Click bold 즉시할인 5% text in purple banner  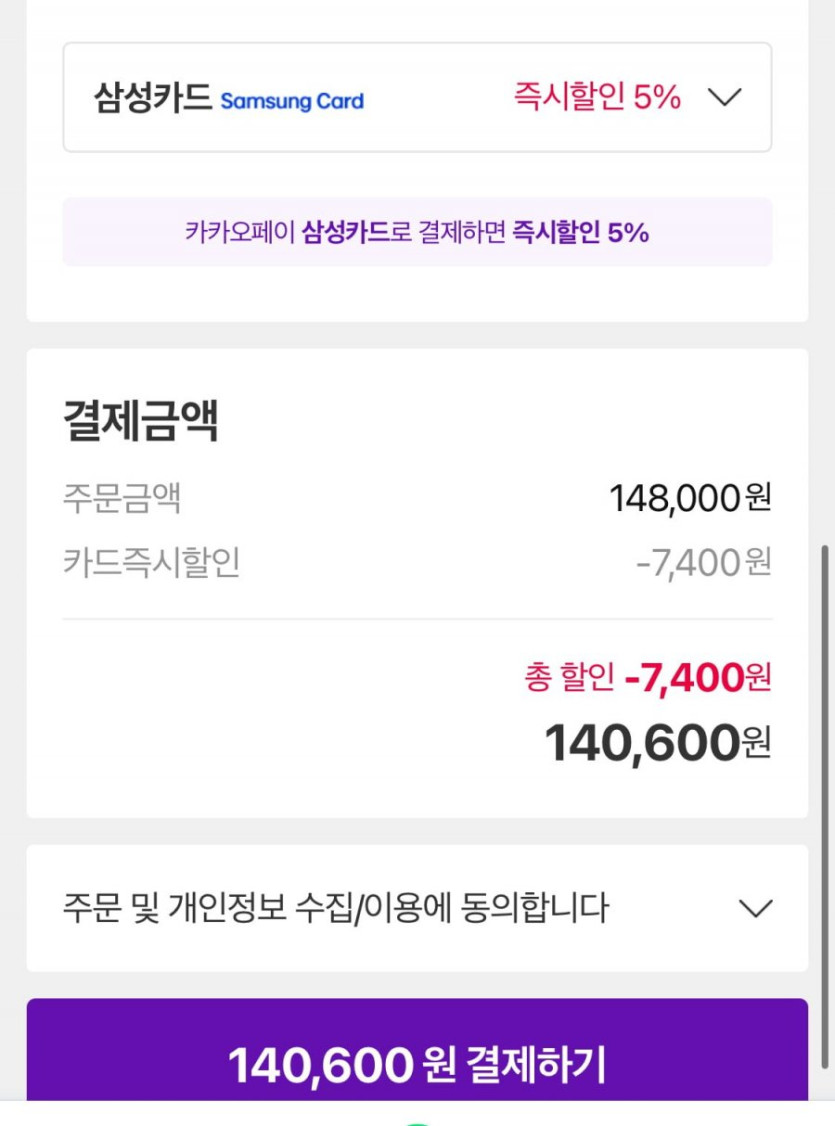581,232
